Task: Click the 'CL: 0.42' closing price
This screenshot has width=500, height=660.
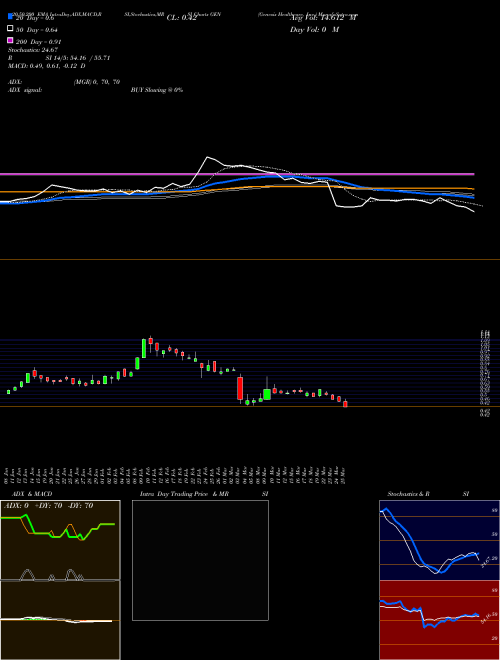Action: (181, 18)
